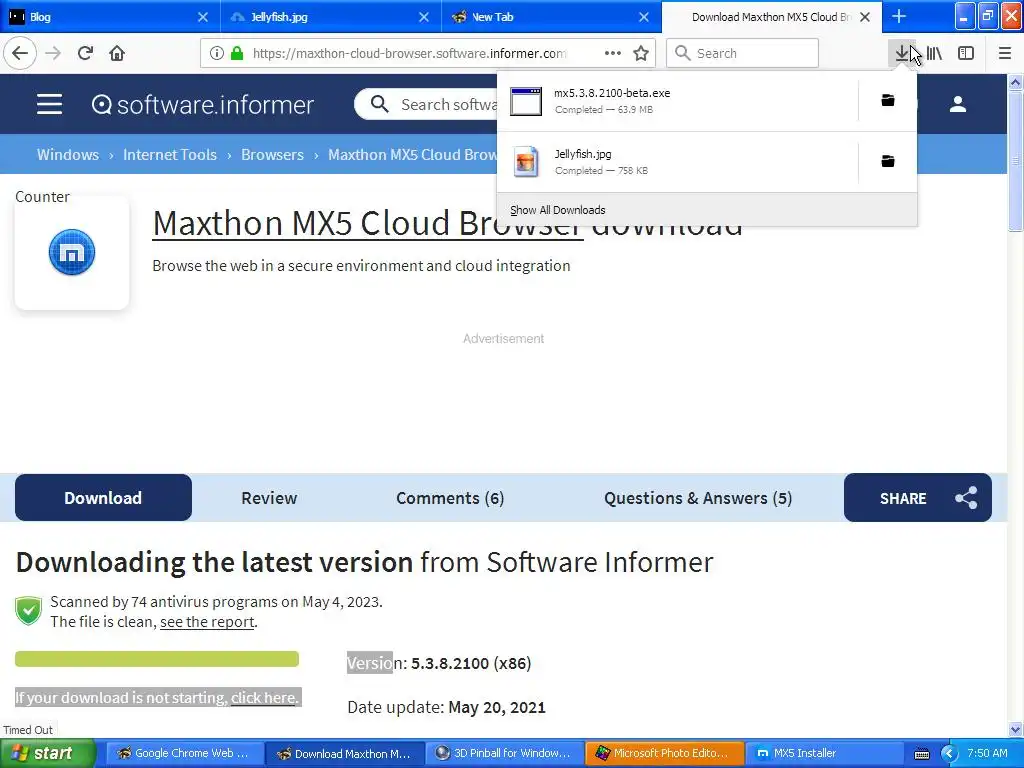Click the scrollbar up arrow
The image size is (1024, 768).
click(x=1015, y=82)
